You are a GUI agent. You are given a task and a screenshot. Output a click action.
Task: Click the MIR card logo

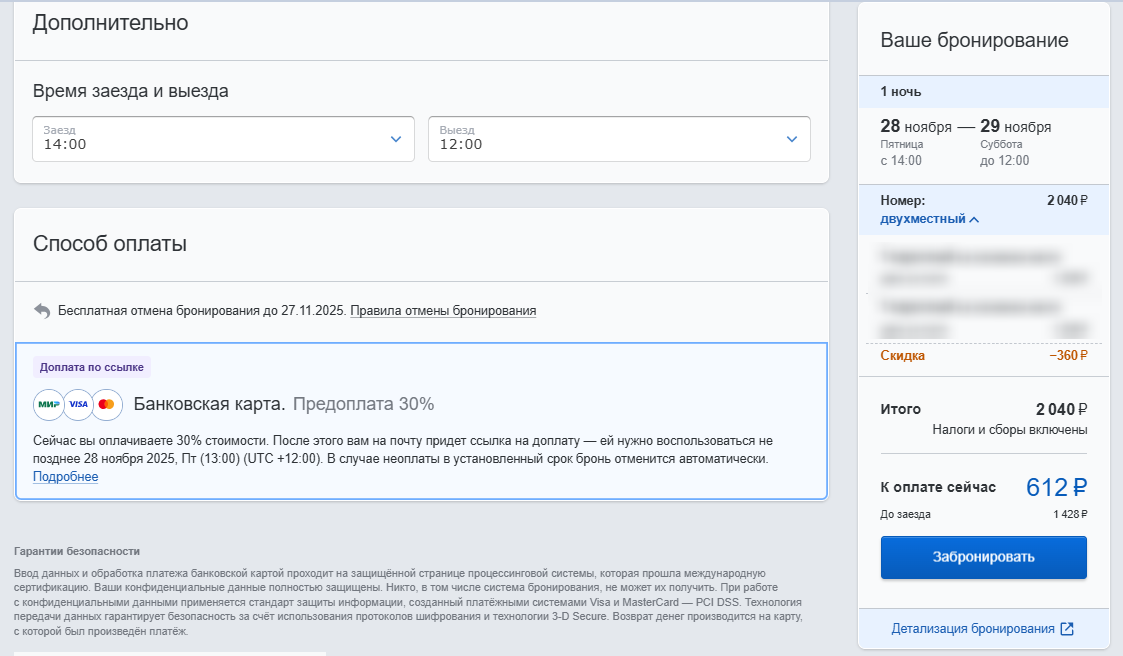coord(48,405)
